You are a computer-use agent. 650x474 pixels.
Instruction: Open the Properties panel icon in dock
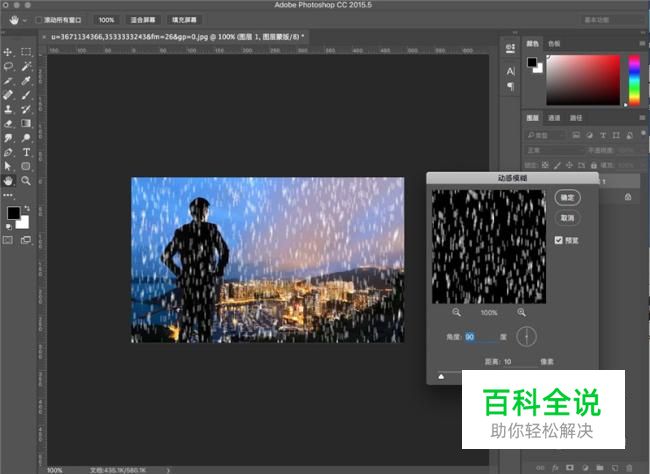pyautogui.click(x=511, y=48)
